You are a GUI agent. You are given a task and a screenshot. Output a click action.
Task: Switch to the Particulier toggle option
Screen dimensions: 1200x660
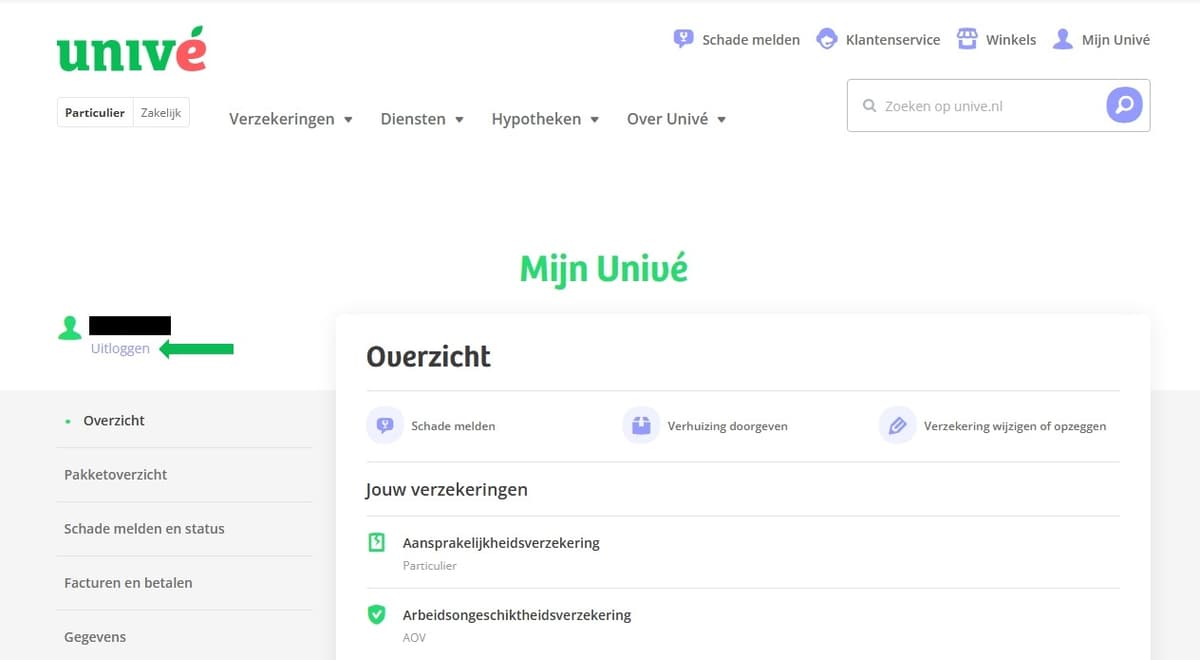95,113
